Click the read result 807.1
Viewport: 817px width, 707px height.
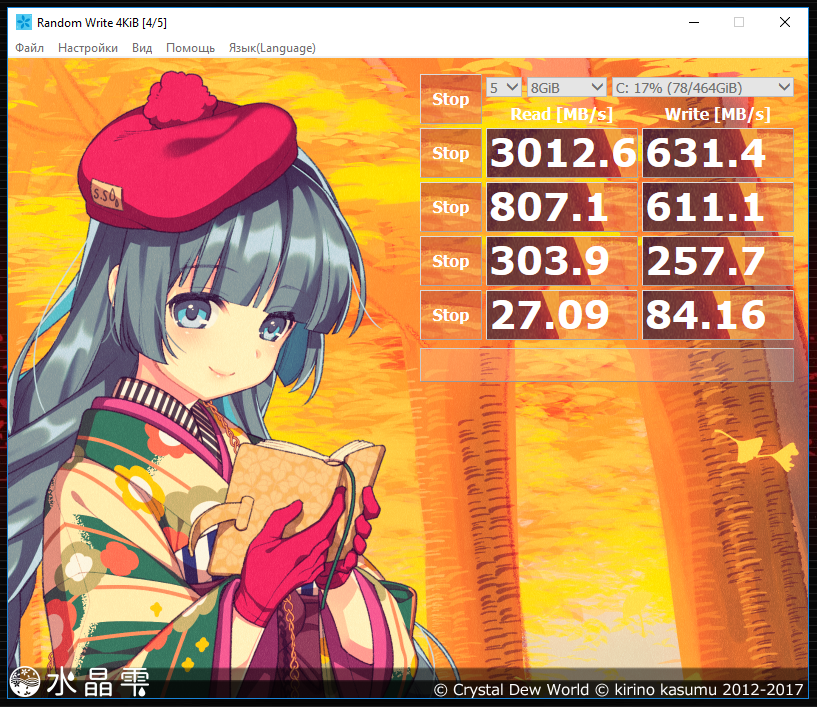click(x=562, y=207)
